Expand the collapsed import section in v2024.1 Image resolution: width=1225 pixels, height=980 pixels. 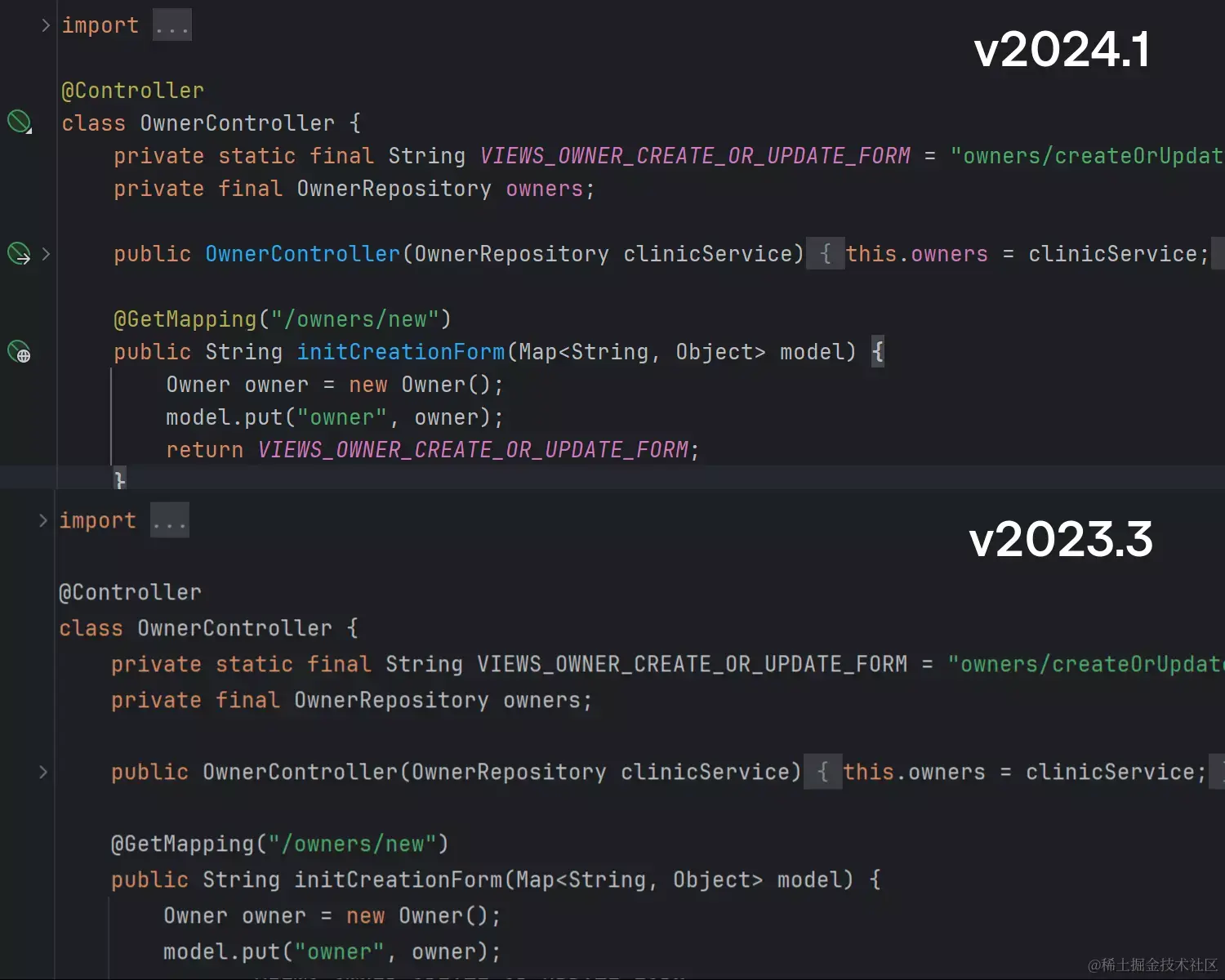[171, 24]
